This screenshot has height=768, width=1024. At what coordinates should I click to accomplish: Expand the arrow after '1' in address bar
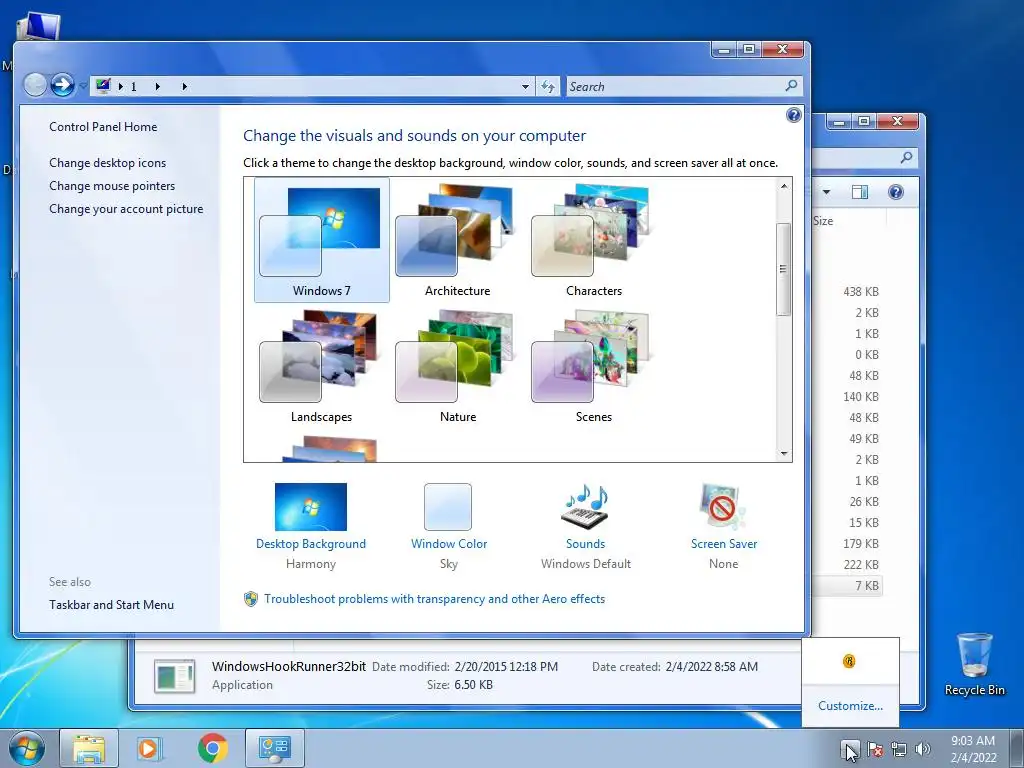[x=157, y=86]
